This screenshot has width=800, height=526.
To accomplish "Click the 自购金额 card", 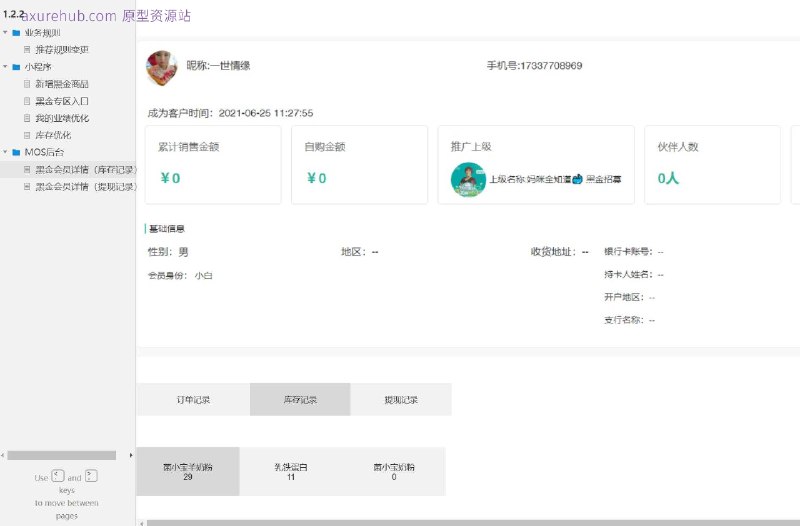I will [x=359, y=165].
